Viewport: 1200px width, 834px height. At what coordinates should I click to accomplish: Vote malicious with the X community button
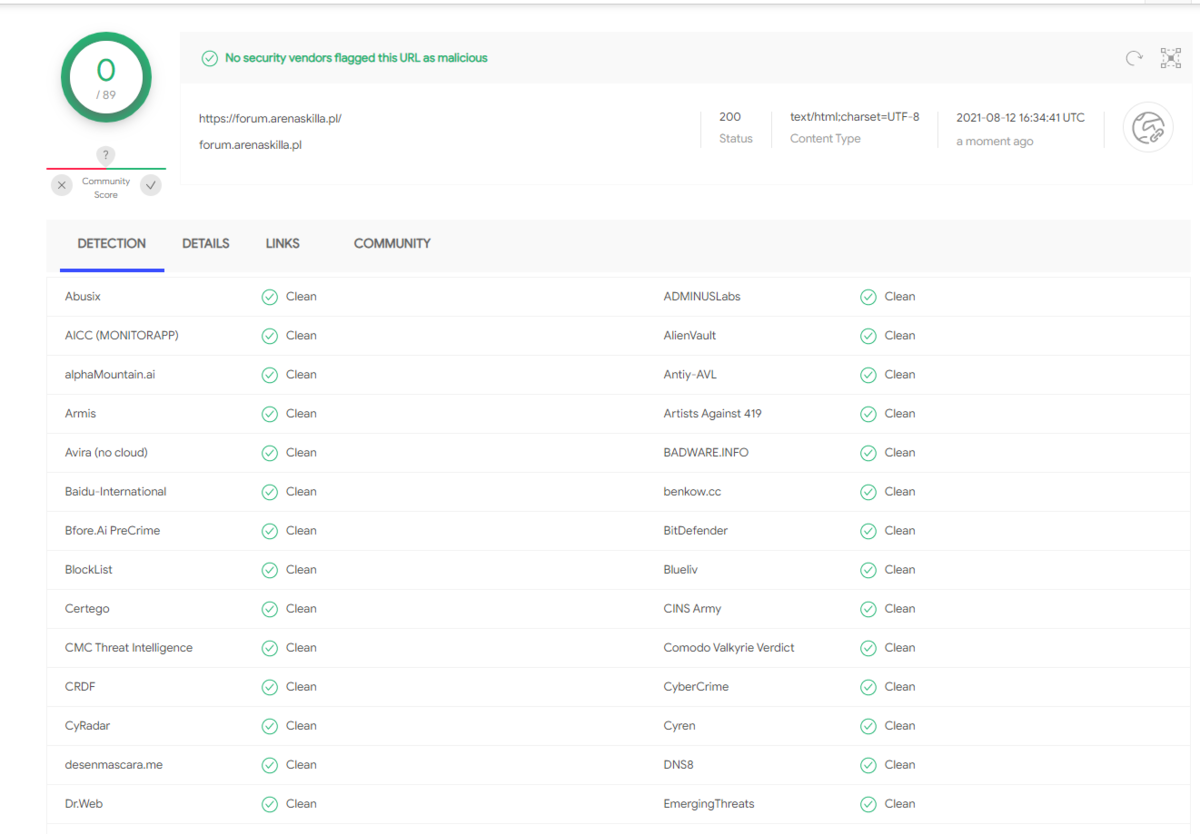click(x=62, y=185)
